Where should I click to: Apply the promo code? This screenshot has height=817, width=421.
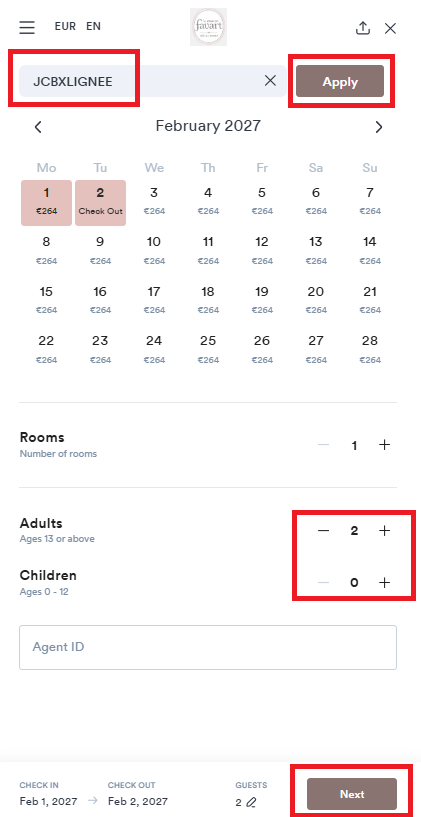(340, 81)
